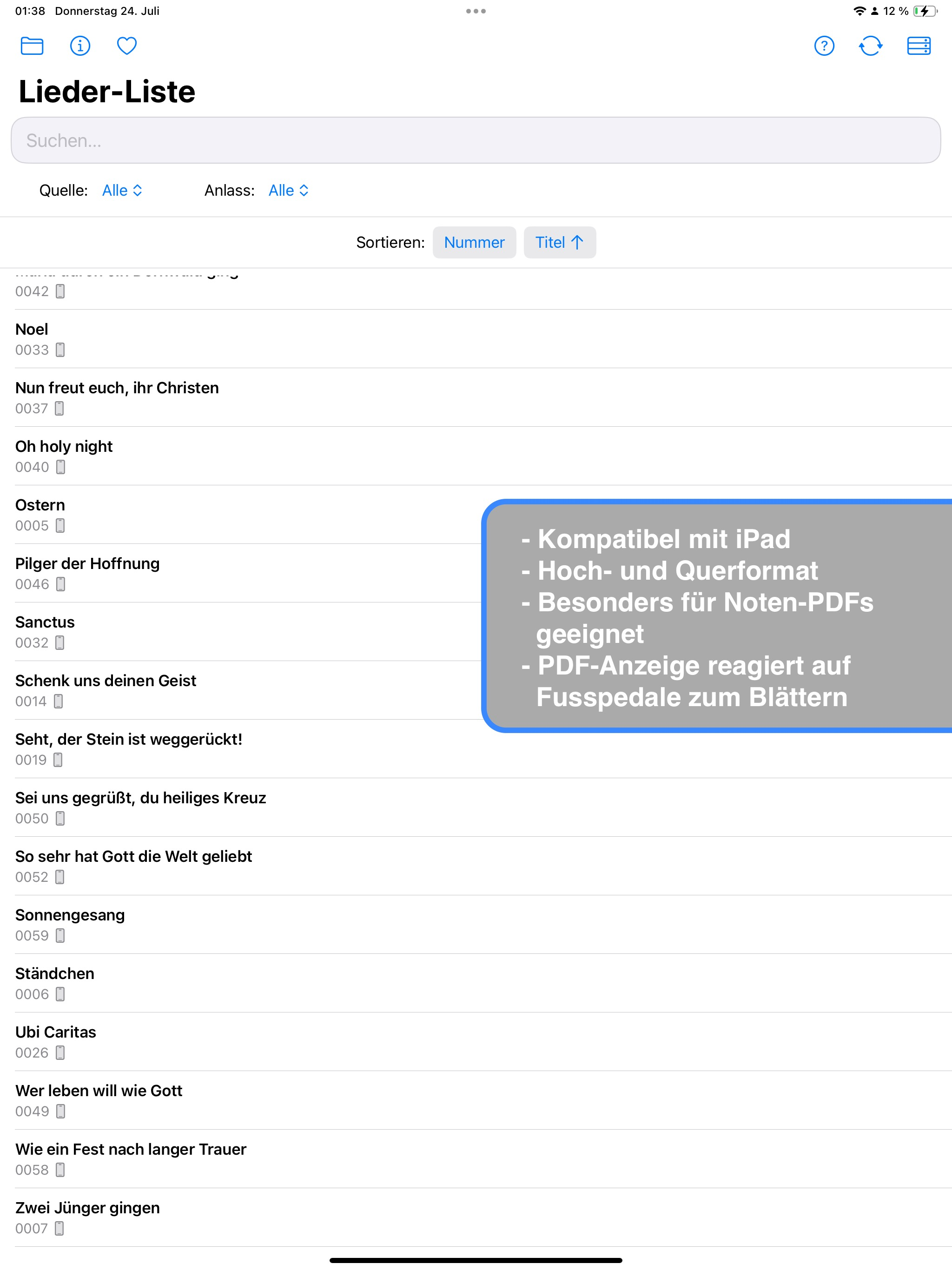Viewport: 952px width, 1270px height.
Task: Open the help question mark icon
Action: (824, 46)
